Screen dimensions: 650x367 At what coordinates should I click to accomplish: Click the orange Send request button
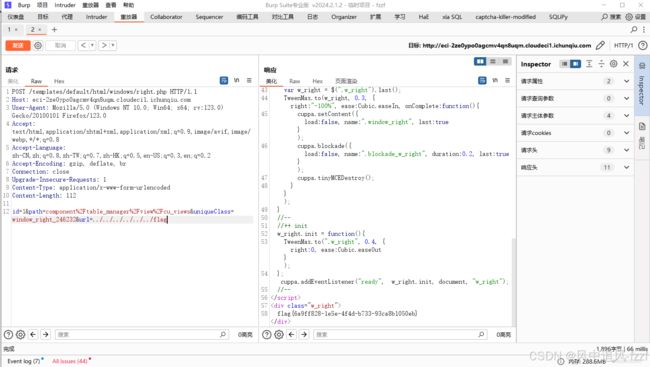18,45
